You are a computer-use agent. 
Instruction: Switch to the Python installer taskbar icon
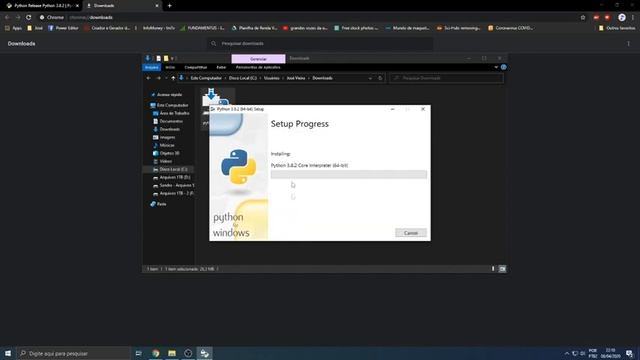pos(204,353)
